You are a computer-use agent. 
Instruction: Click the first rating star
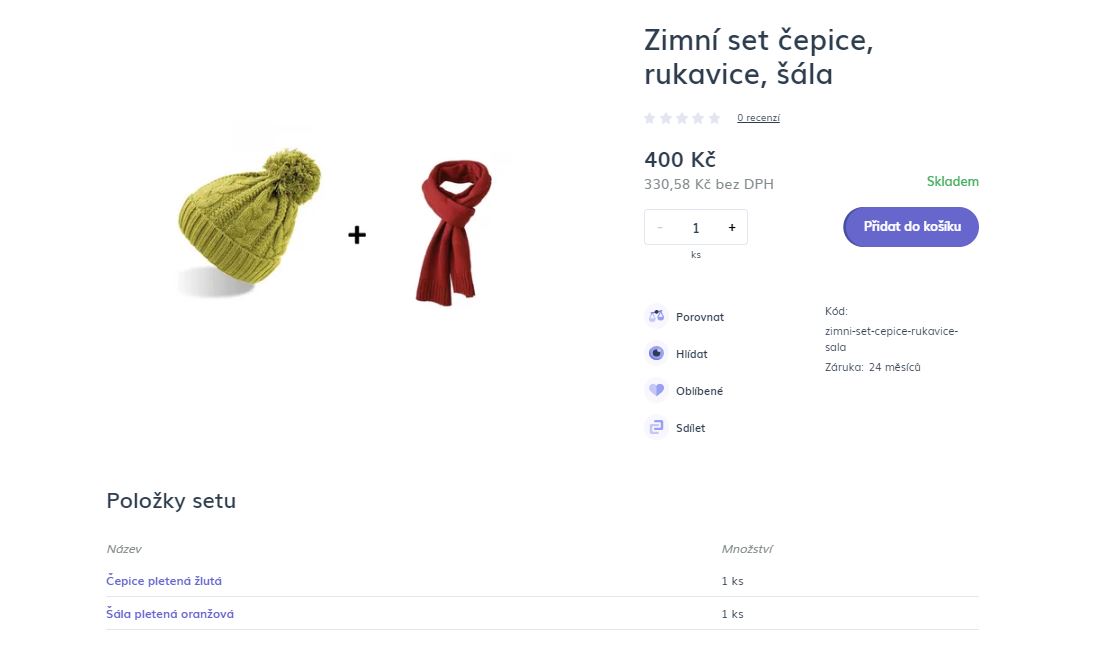[x=650, y=118]
